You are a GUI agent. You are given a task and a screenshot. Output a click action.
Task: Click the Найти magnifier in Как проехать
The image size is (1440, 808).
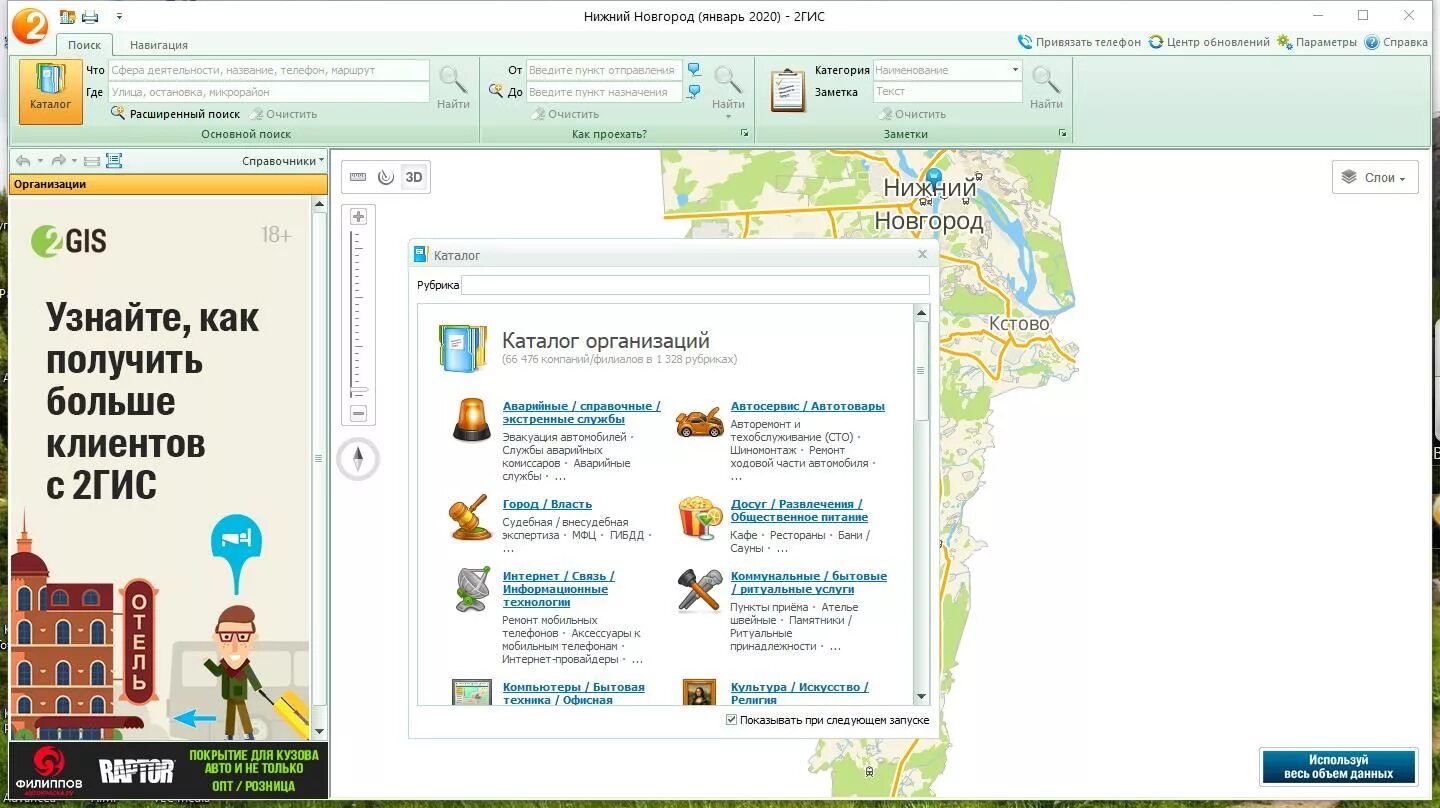[x=728, y=87]
